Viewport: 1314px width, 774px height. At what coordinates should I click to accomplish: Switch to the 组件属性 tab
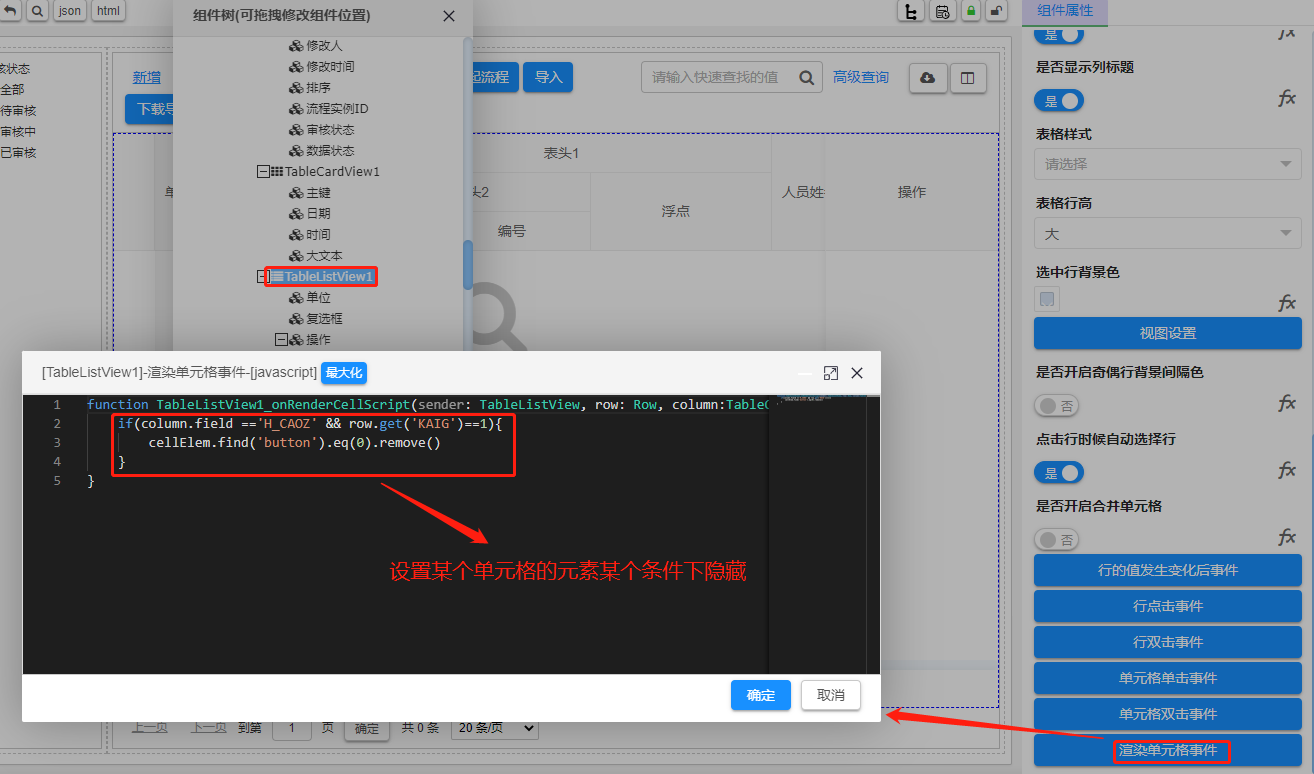pyautogui.click(x=1065, y=11)
